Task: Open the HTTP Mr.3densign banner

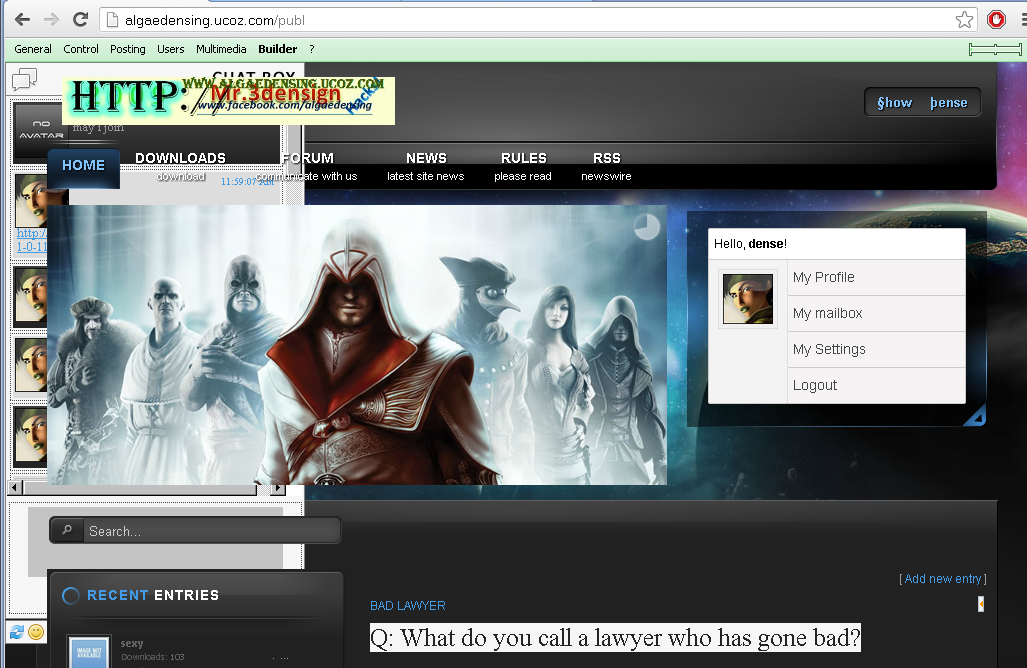Action: [229, 101]
